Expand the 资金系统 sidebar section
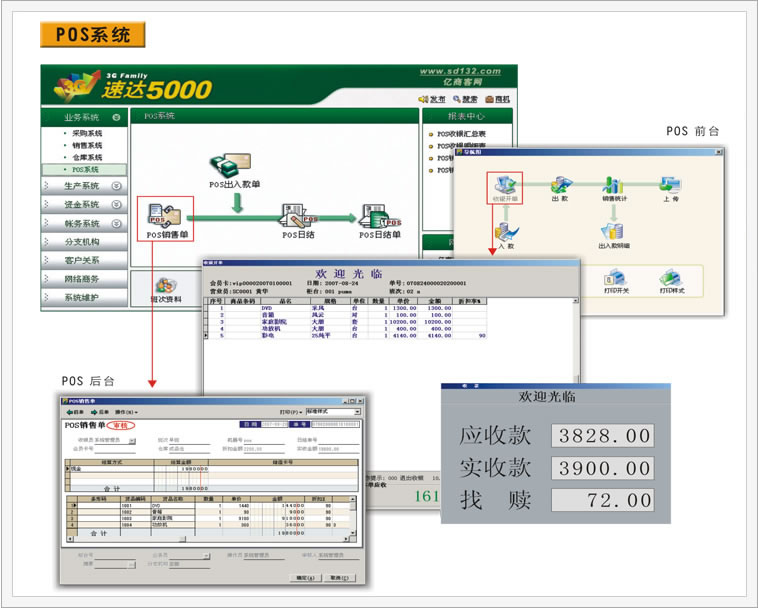The width and height of the screenshot is (758, 608). tap(116, 205)
